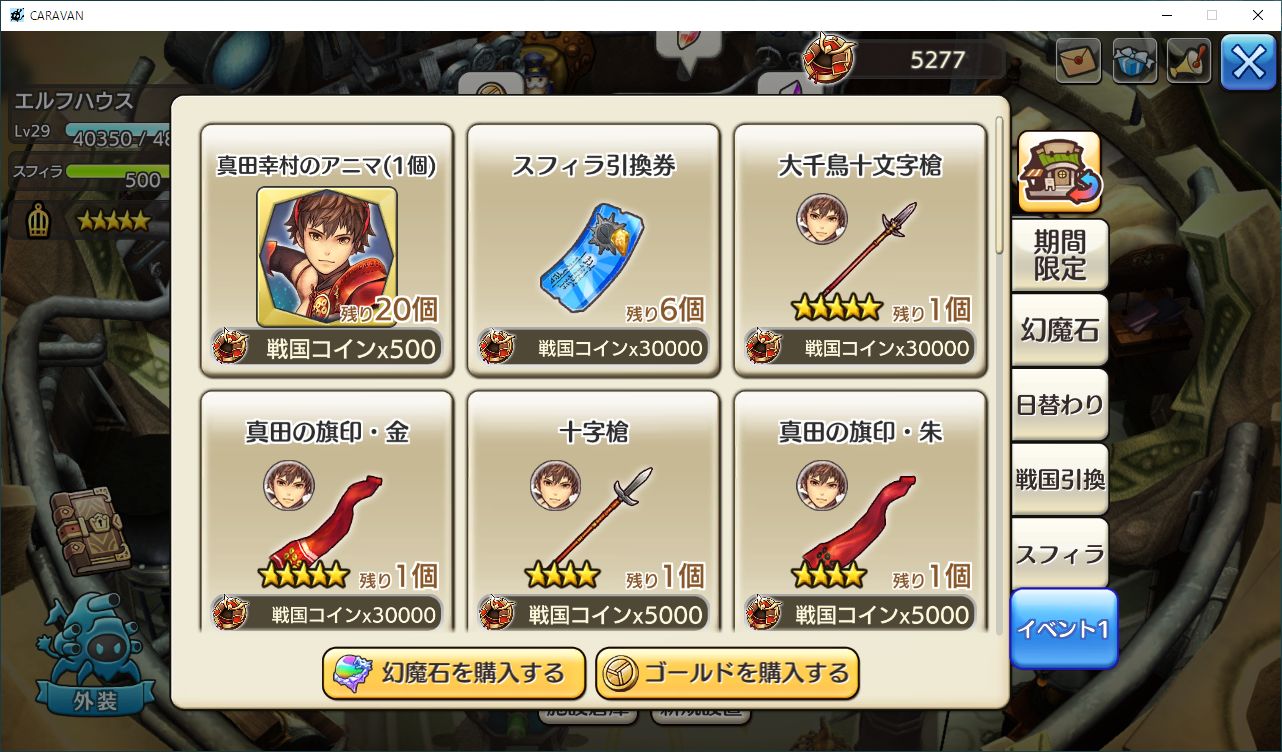This screenshot has height=752, width=1282.
Task: Open the mail envelope icon
Action: [x=1078, y=62]
